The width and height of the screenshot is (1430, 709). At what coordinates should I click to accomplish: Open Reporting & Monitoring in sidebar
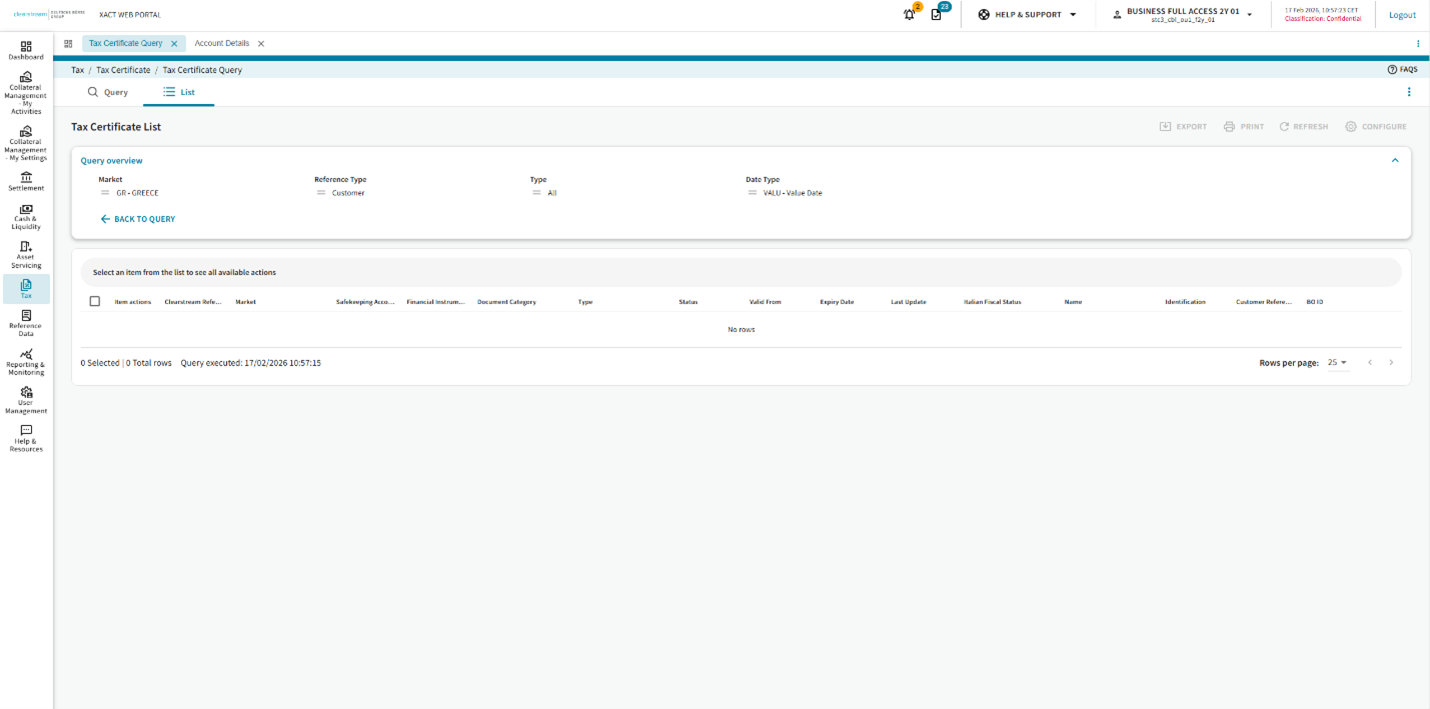coord(26,361)
